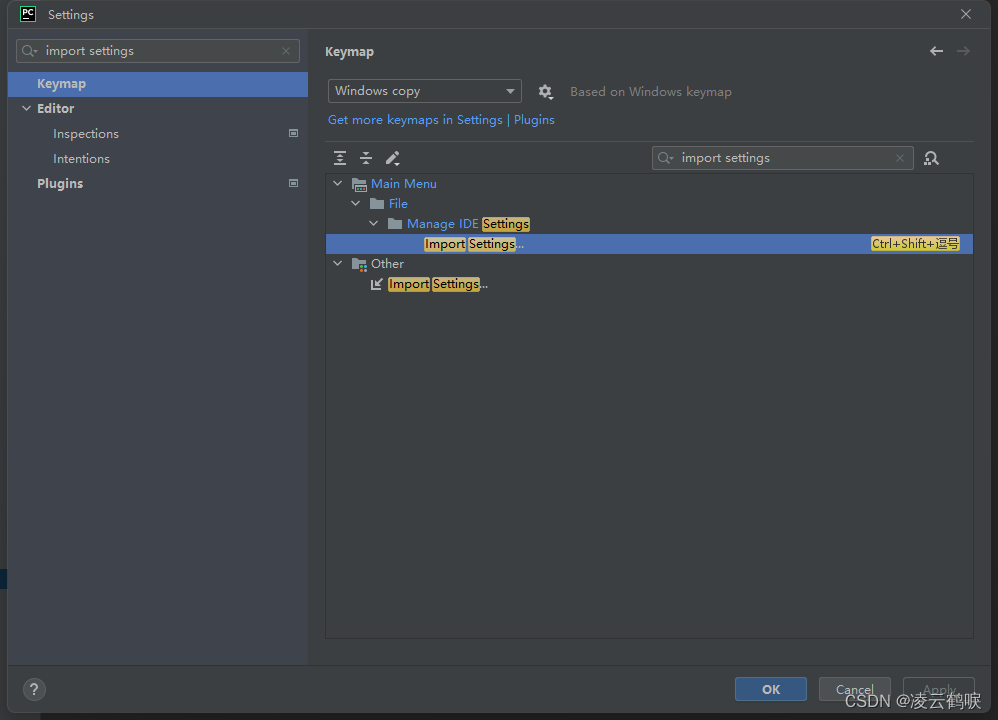Clear the keymap search field X icon
The image size is (998, 720).
[x=900, y=157]
